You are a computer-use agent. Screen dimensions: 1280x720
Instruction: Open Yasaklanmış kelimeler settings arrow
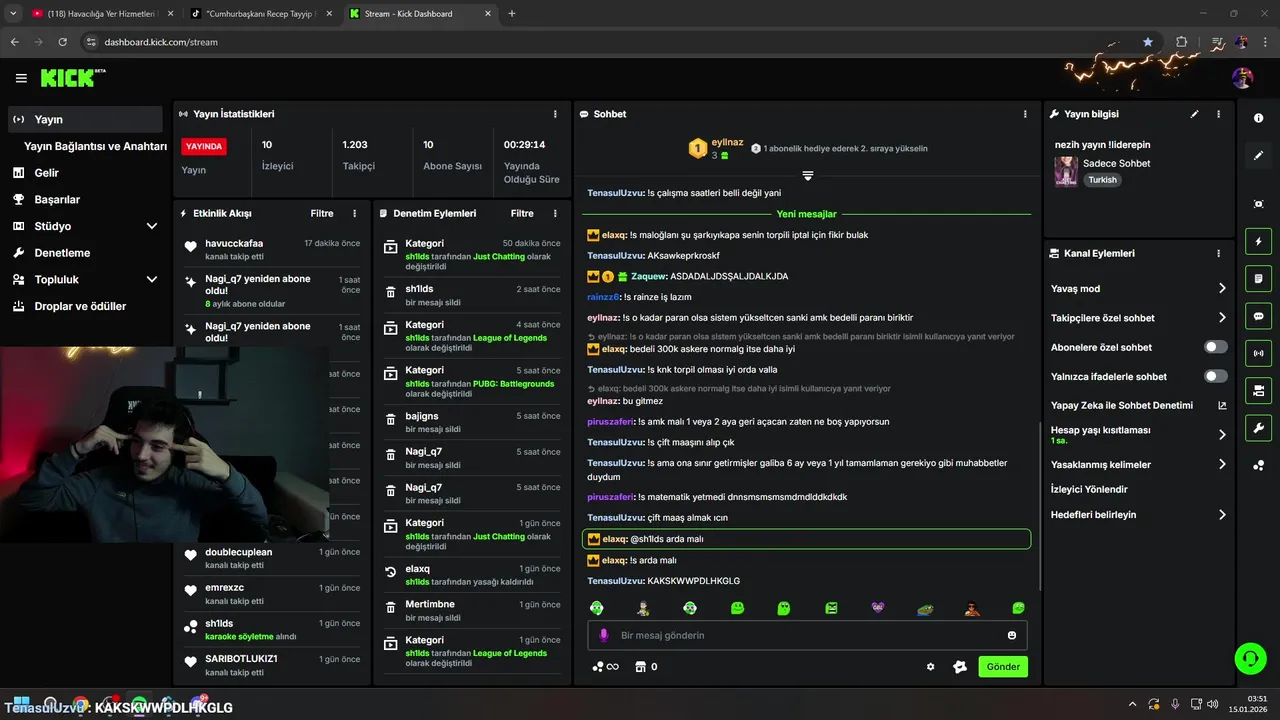point(1222,465)
